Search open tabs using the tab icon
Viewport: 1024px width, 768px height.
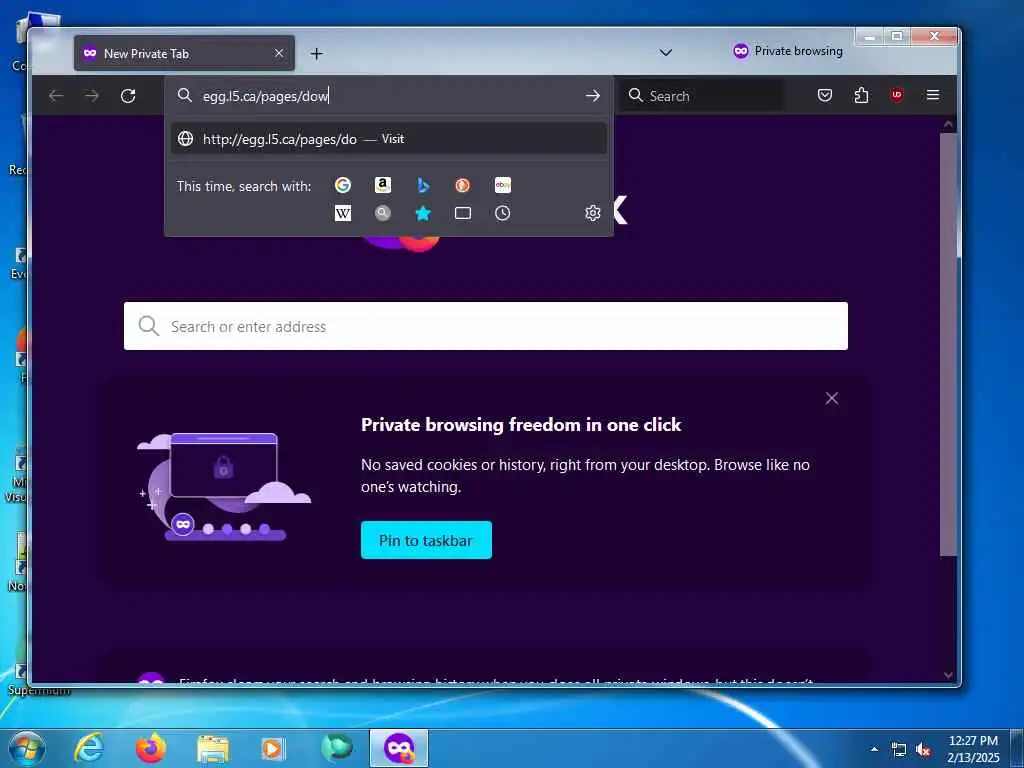coord(462,213)
